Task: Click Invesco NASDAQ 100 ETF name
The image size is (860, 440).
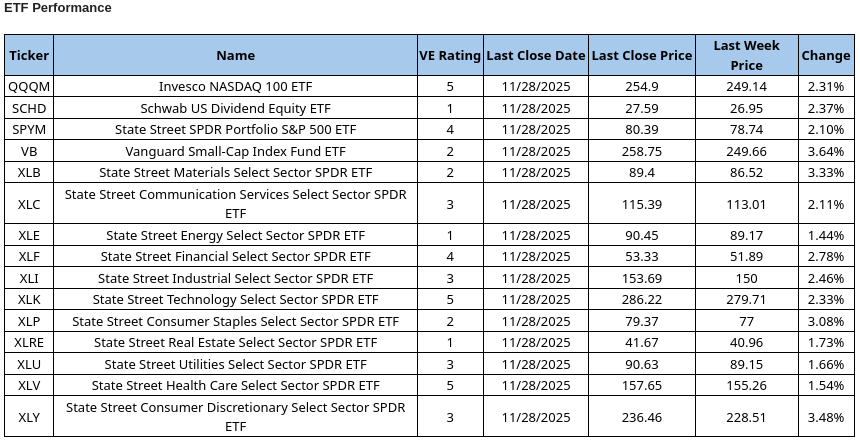Action: click(x=235, y=87)
